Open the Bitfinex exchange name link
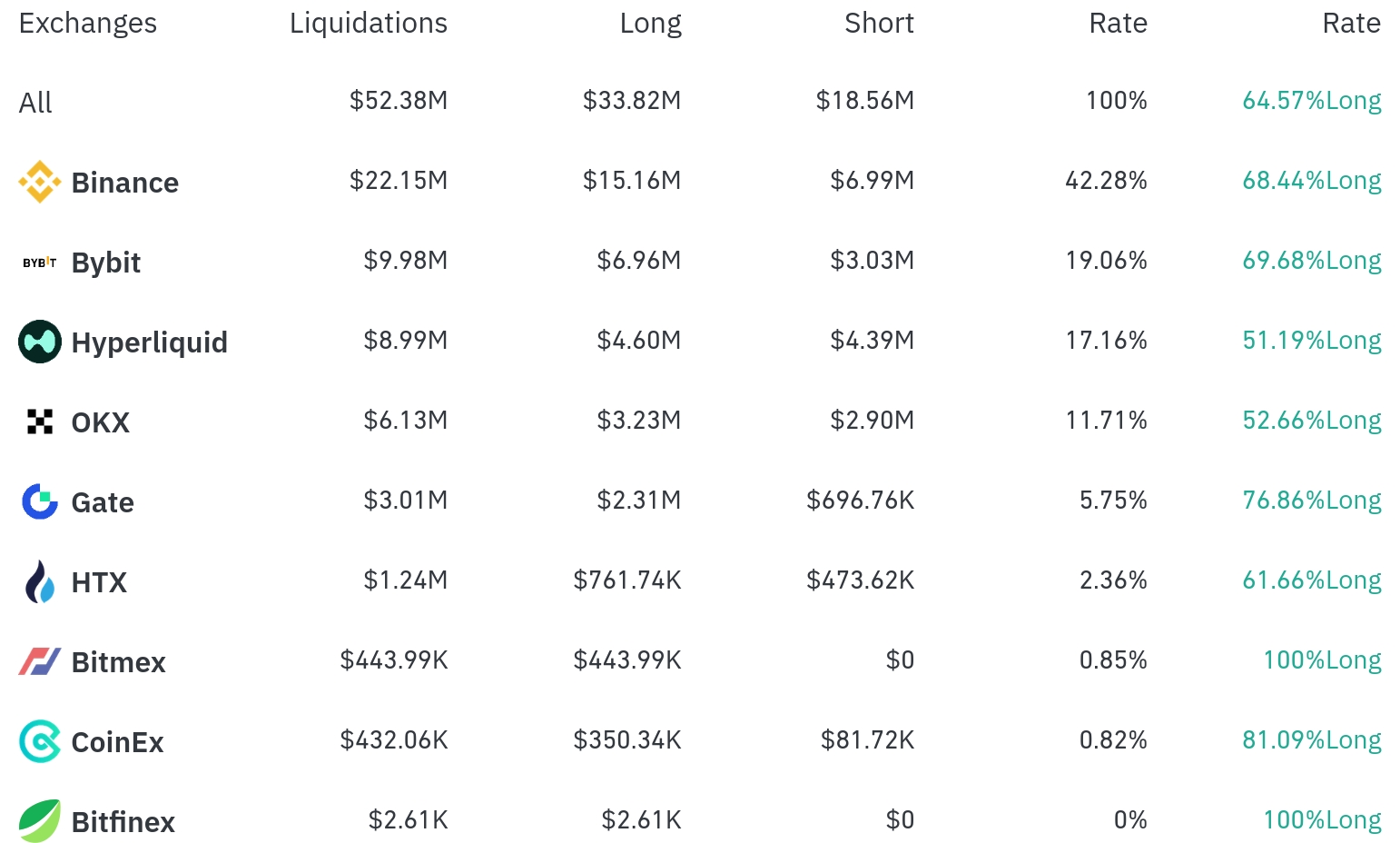 (x=123, y=822)
